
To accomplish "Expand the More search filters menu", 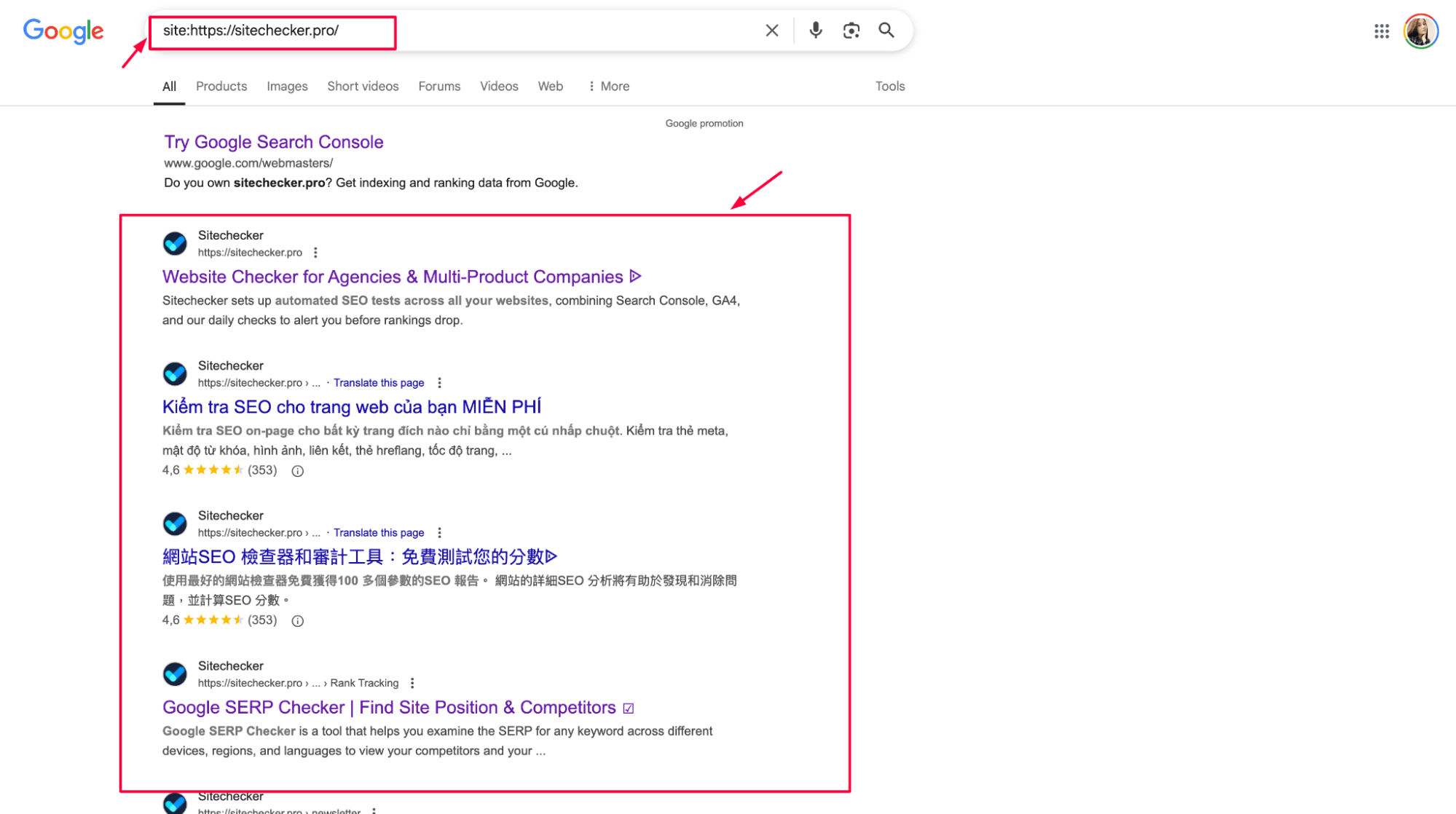I will [x=609, y=86].
